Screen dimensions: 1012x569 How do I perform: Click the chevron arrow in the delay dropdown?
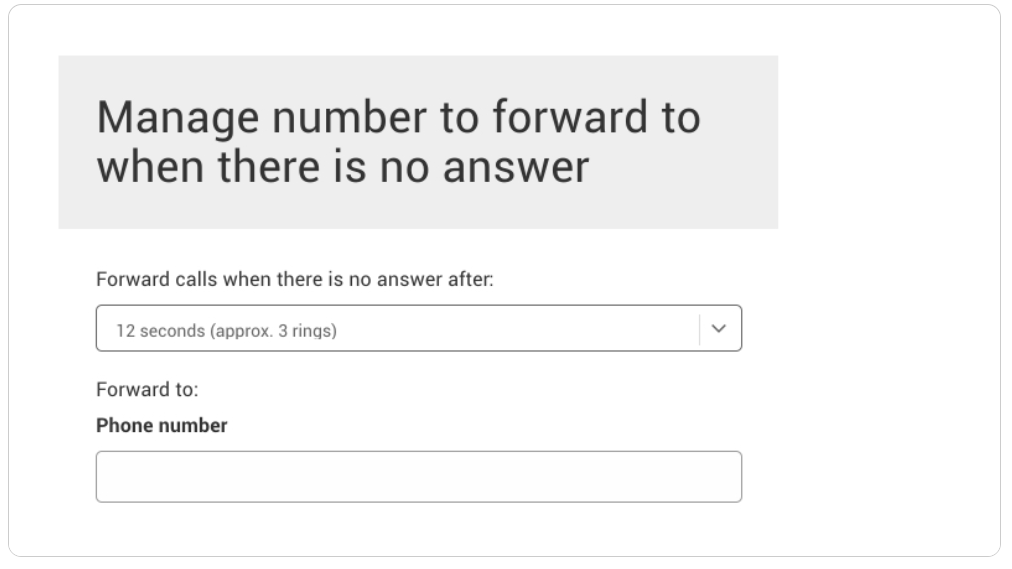point(718,329)
